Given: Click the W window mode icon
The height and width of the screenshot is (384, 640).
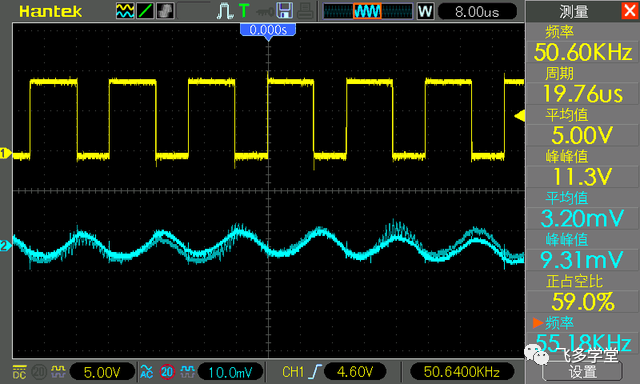Looking at the screenshot, I should (x=425, y=11).
